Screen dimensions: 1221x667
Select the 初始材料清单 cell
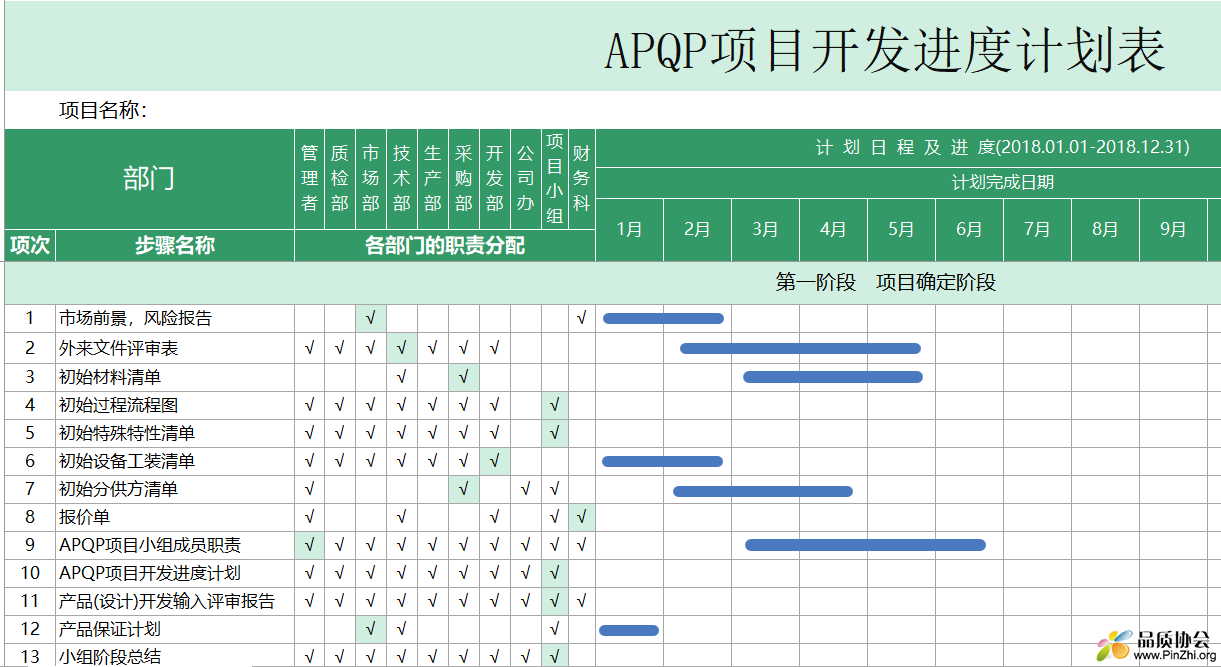tap(175, 377)
